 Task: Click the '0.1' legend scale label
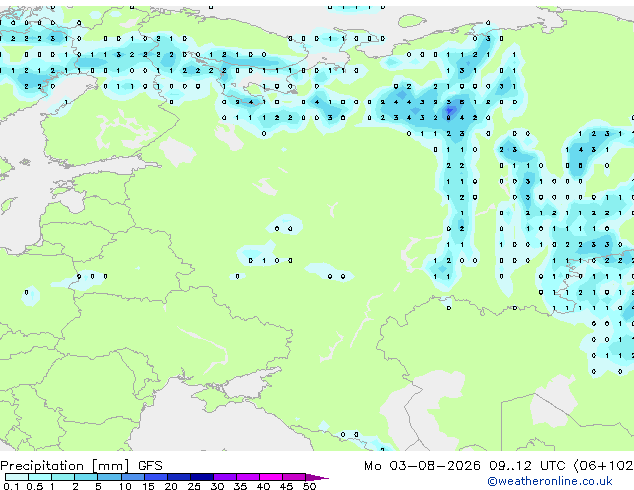[11, 486]
